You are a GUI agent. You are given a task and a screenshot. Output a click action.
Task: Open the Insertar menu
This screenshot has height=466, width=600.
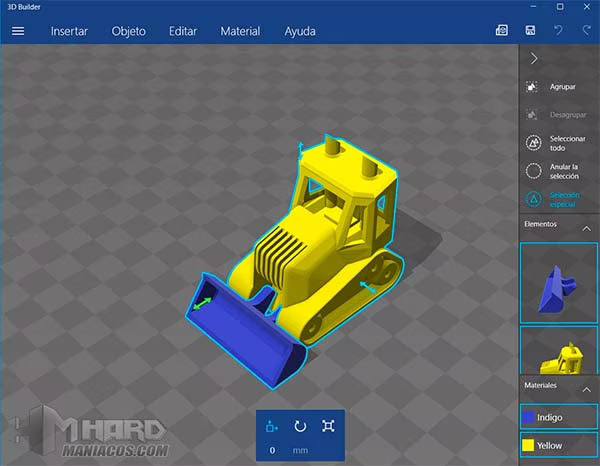(x=69, y=31)
